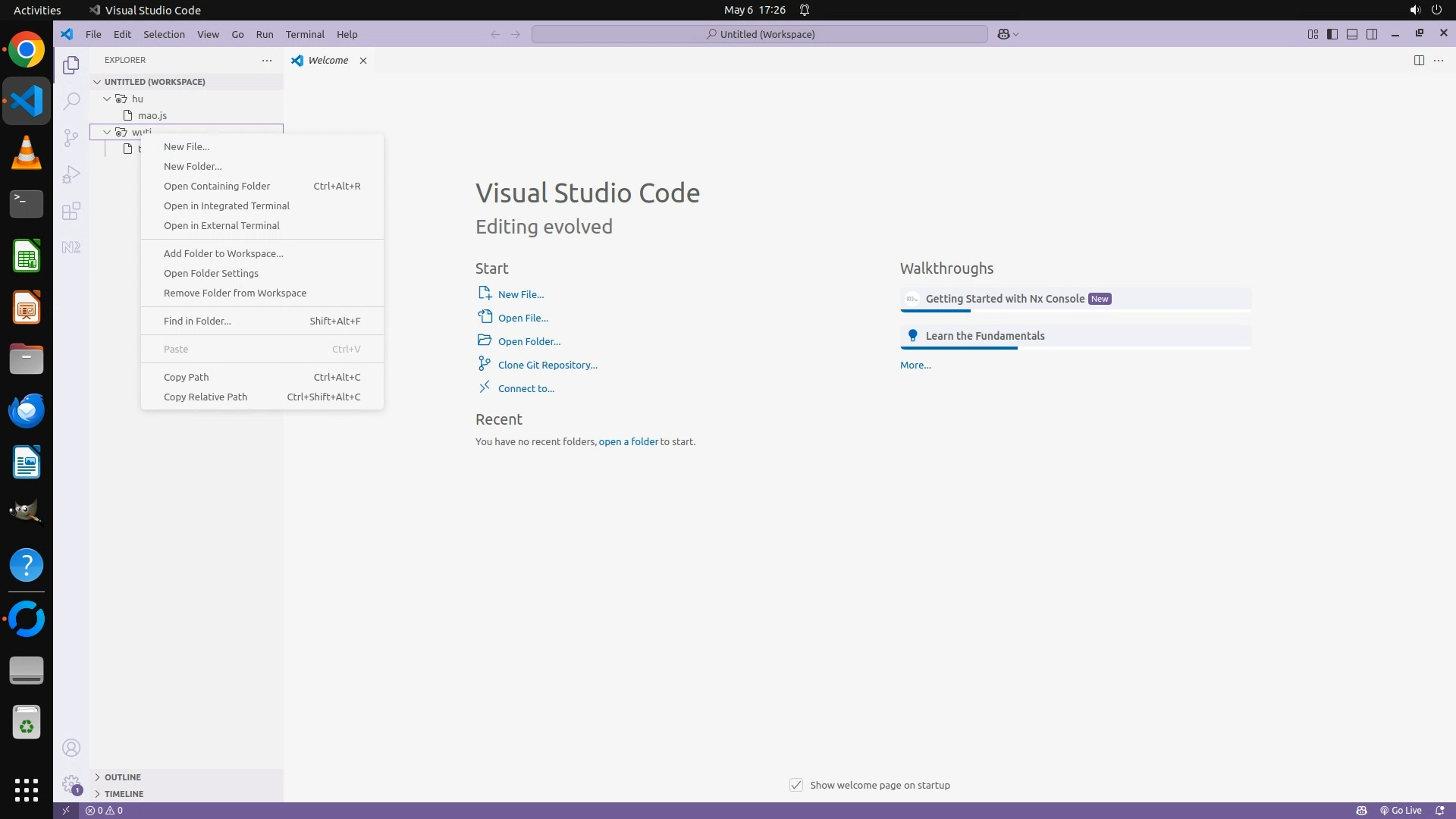The width and height of the screenshot is (1456, 819).
Task: Click the Untitled (Workspace) search box
Action: [759, 34]
